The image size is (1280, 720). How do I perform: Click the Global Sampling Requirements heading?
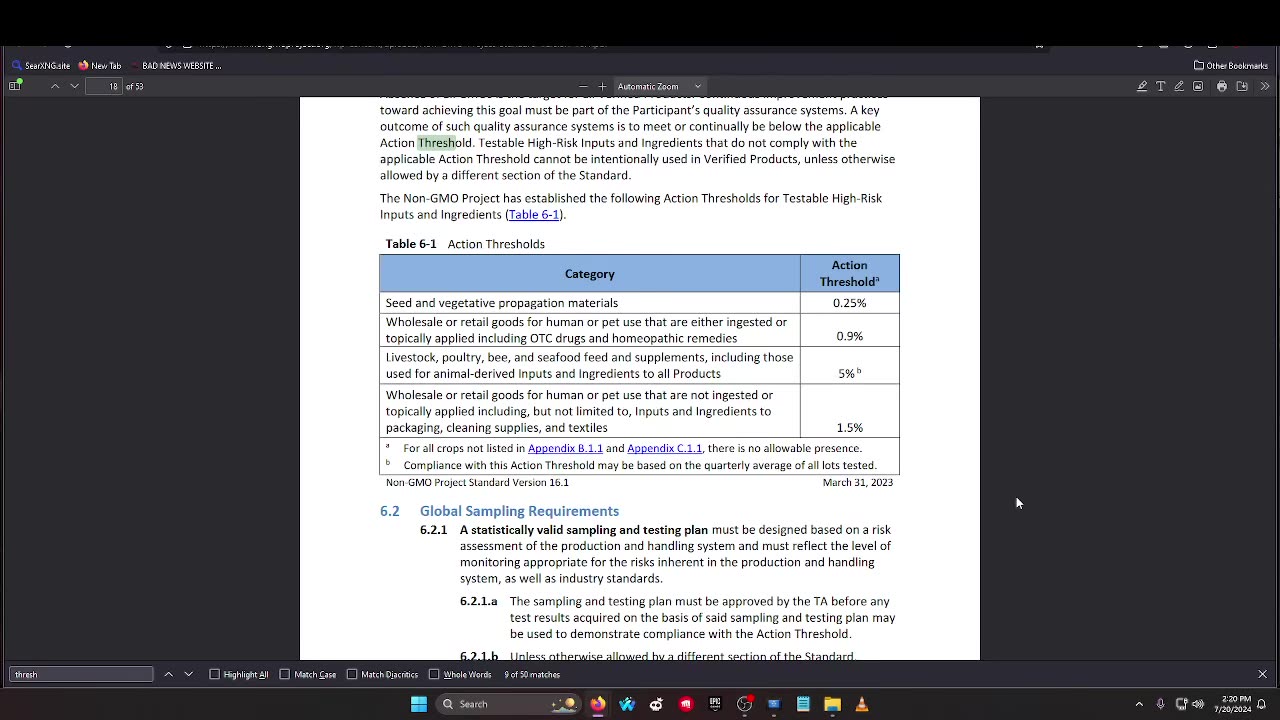point(519,511)
